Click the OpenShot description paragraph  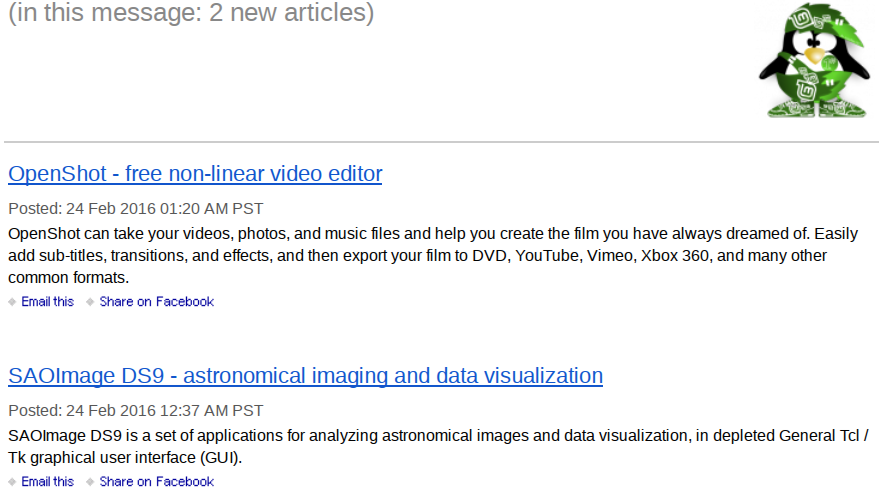(x=433, y=255)
